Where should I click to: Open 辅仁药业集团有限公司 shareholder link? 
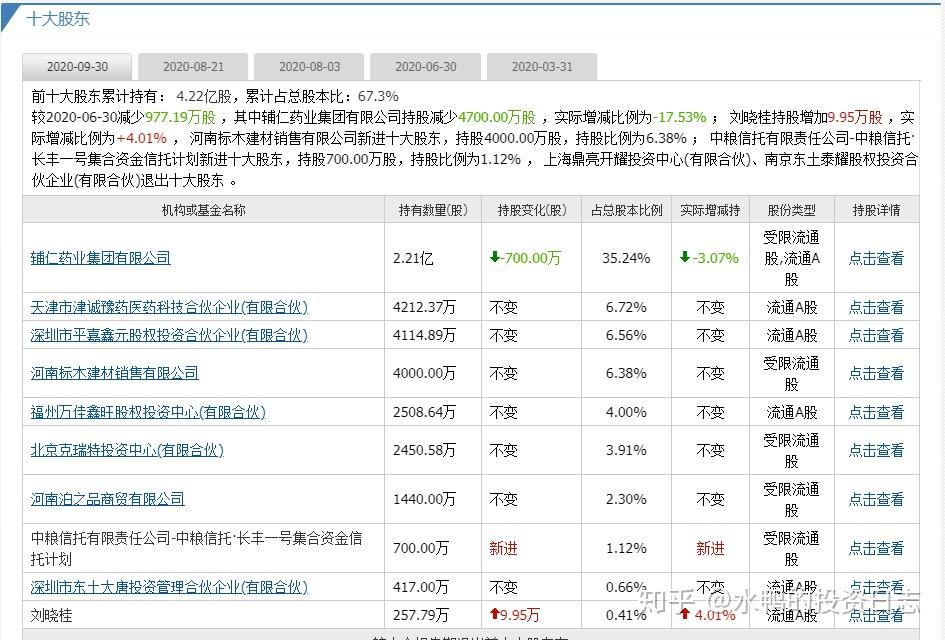tap(101, 258)
